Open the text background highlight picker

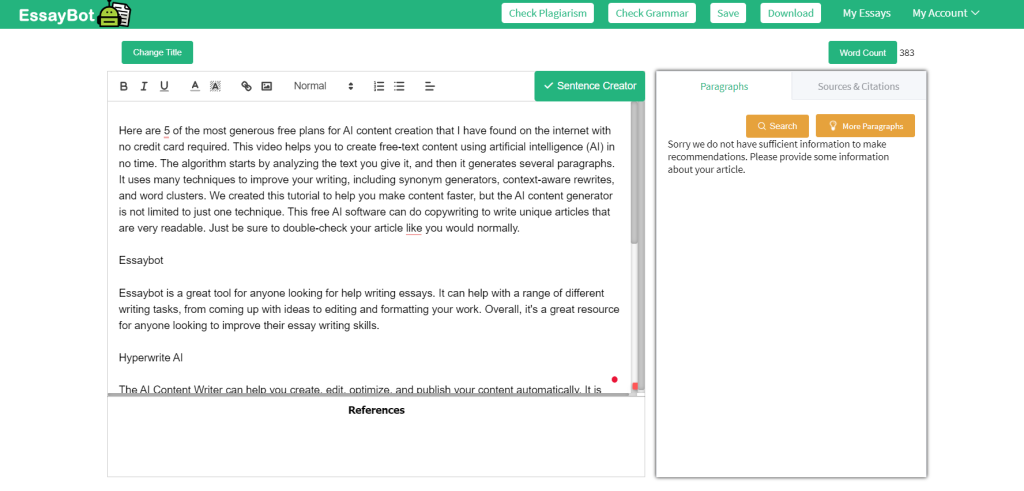[x=215, y=86]
